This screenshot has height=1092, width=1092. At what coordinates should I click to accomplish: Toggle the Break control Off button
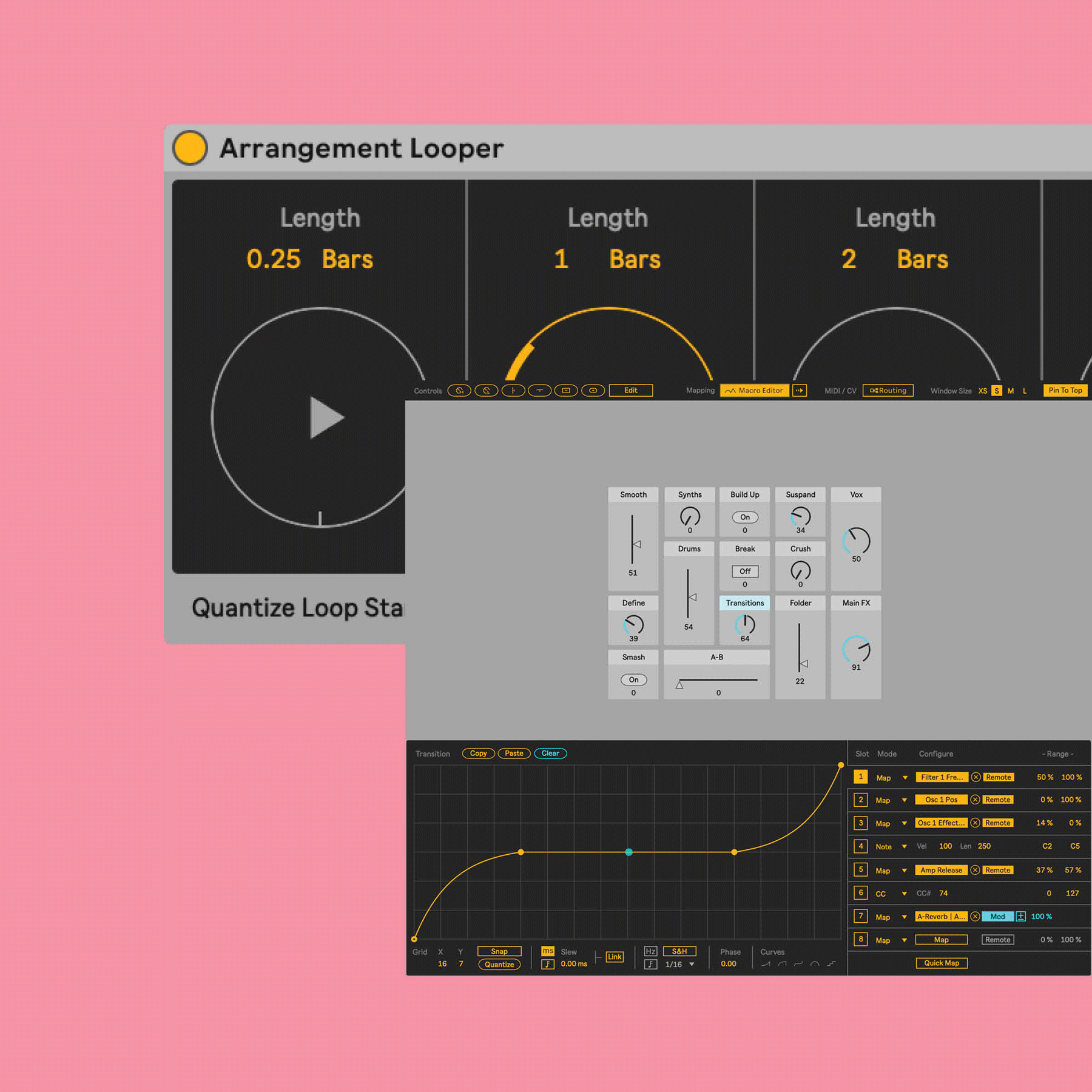[x=744, y=571]
